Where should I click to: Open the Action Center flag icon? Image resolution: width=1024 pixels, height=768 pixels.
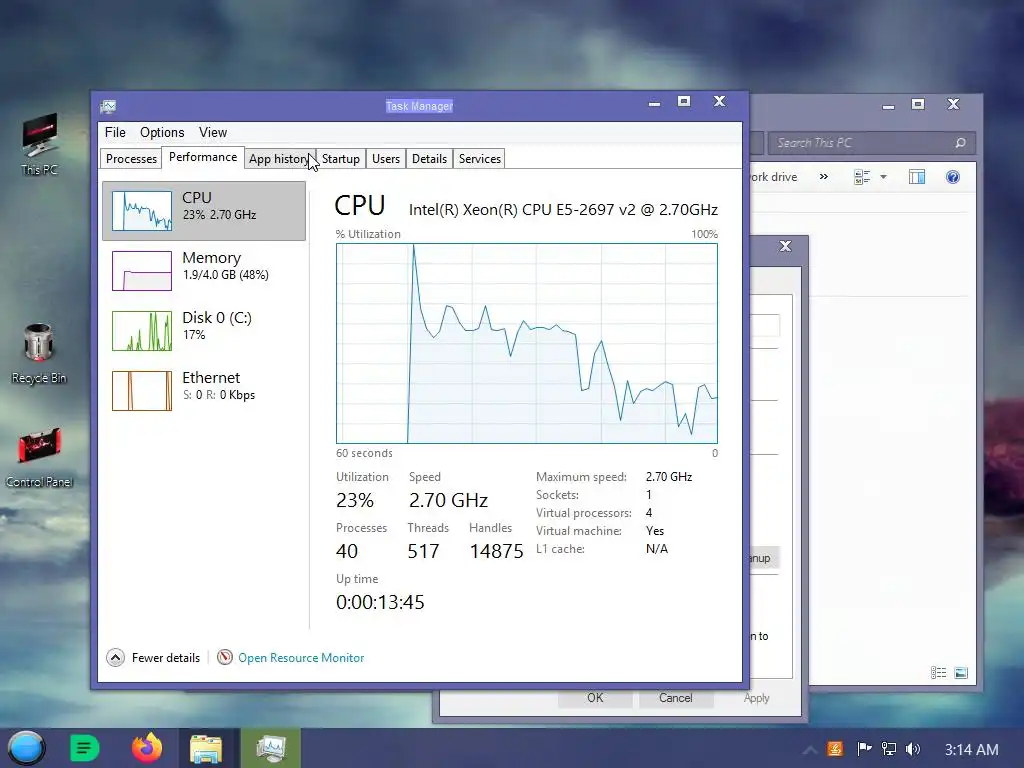coord(864,749)
